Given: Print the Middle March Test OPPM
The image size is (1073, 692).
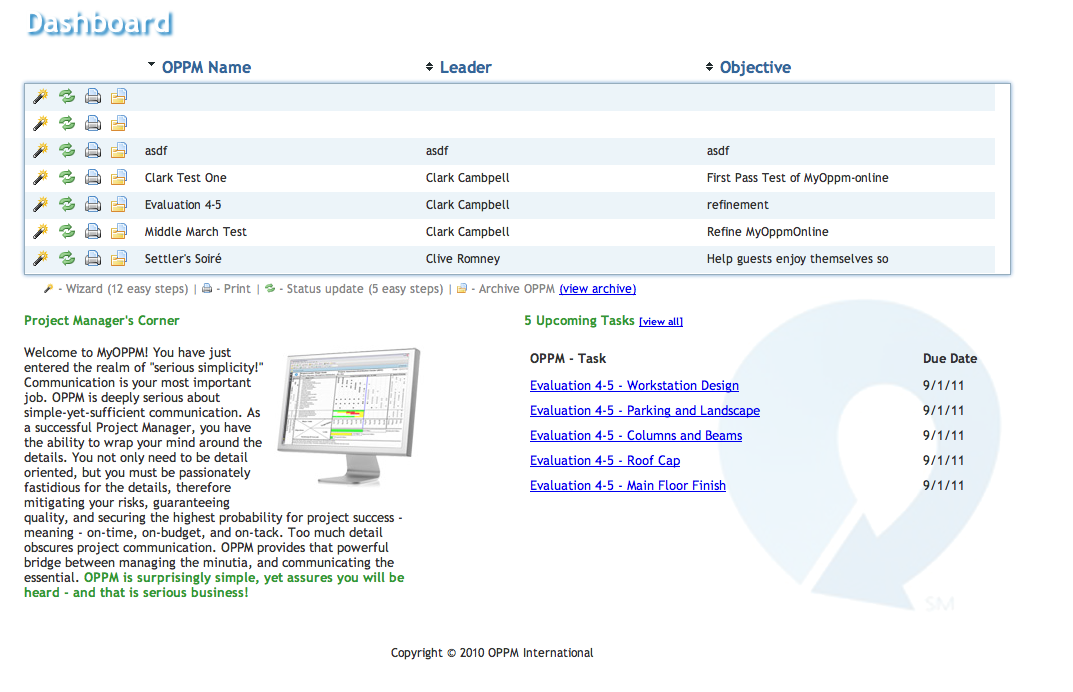Looking at the screenshot, I should 93,232.
